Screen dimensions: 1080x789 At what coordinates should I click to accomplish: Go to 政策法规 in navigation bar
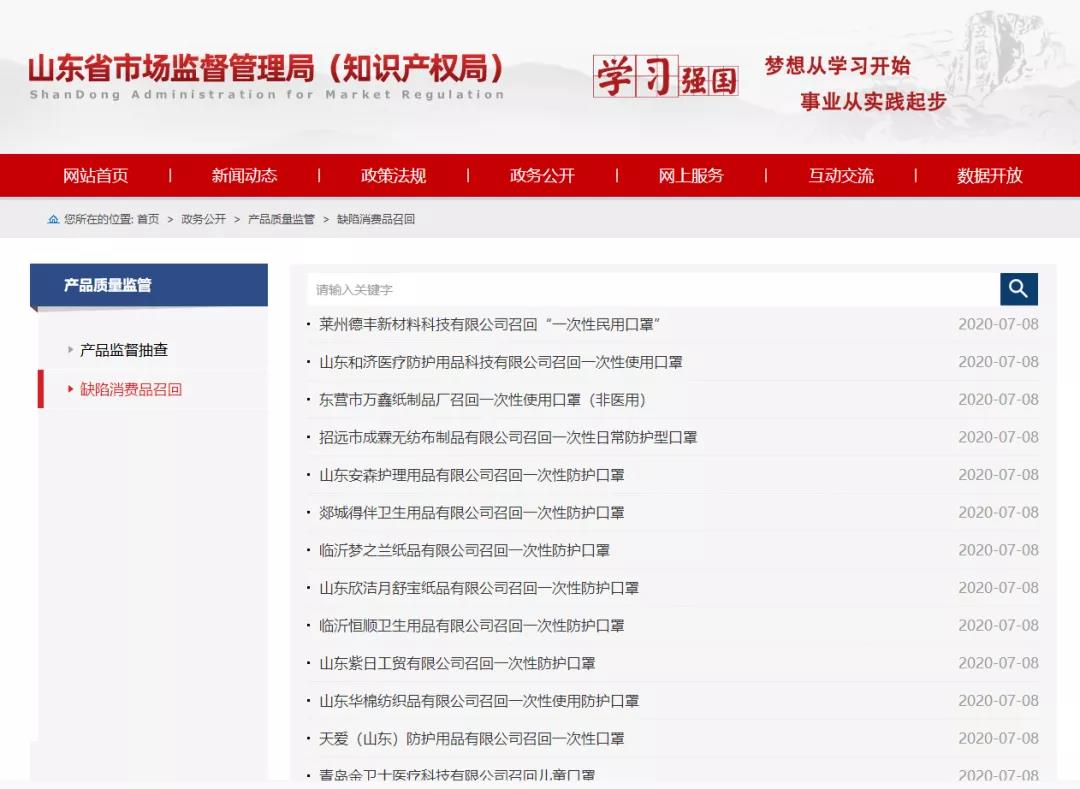(x=393, y=175)
